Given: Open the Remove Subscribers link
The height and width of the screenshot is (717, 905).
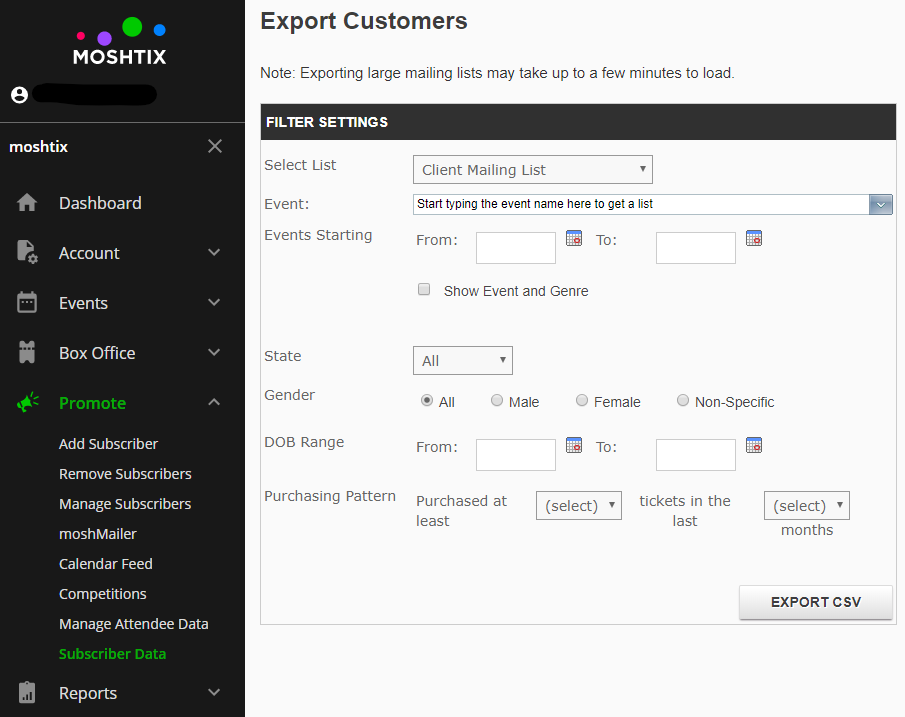Looking at the screenshot, I should coord(125,474).
